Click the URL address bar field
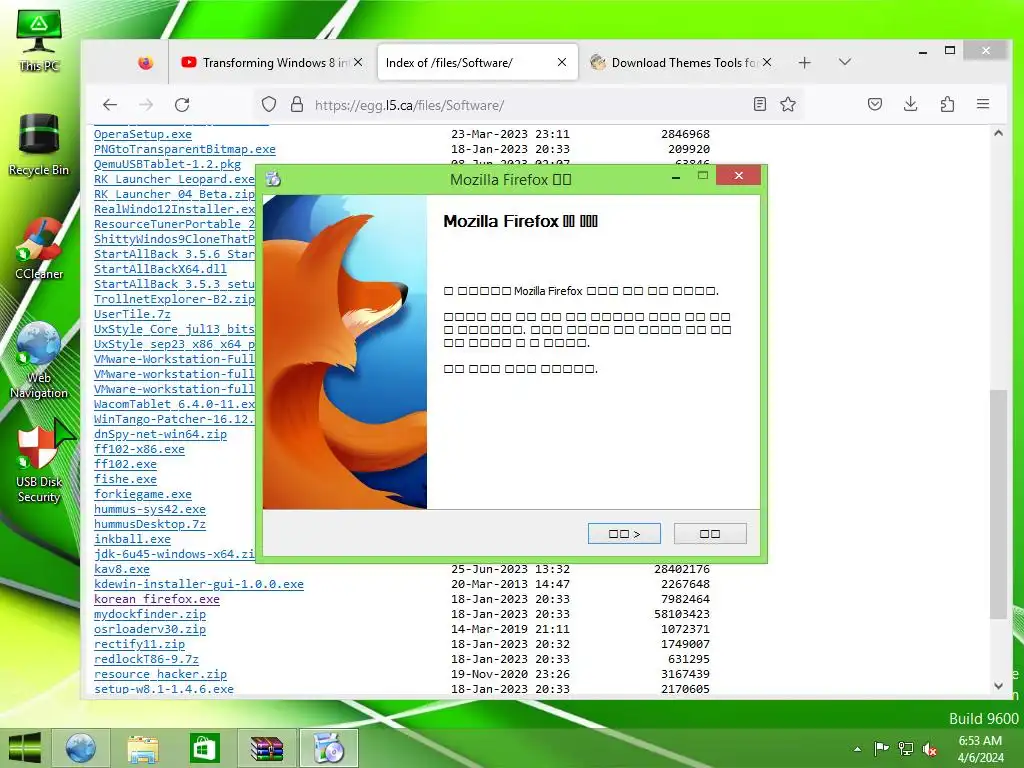This screenshot has height=768, width=1024. click(x=529, y=105)
